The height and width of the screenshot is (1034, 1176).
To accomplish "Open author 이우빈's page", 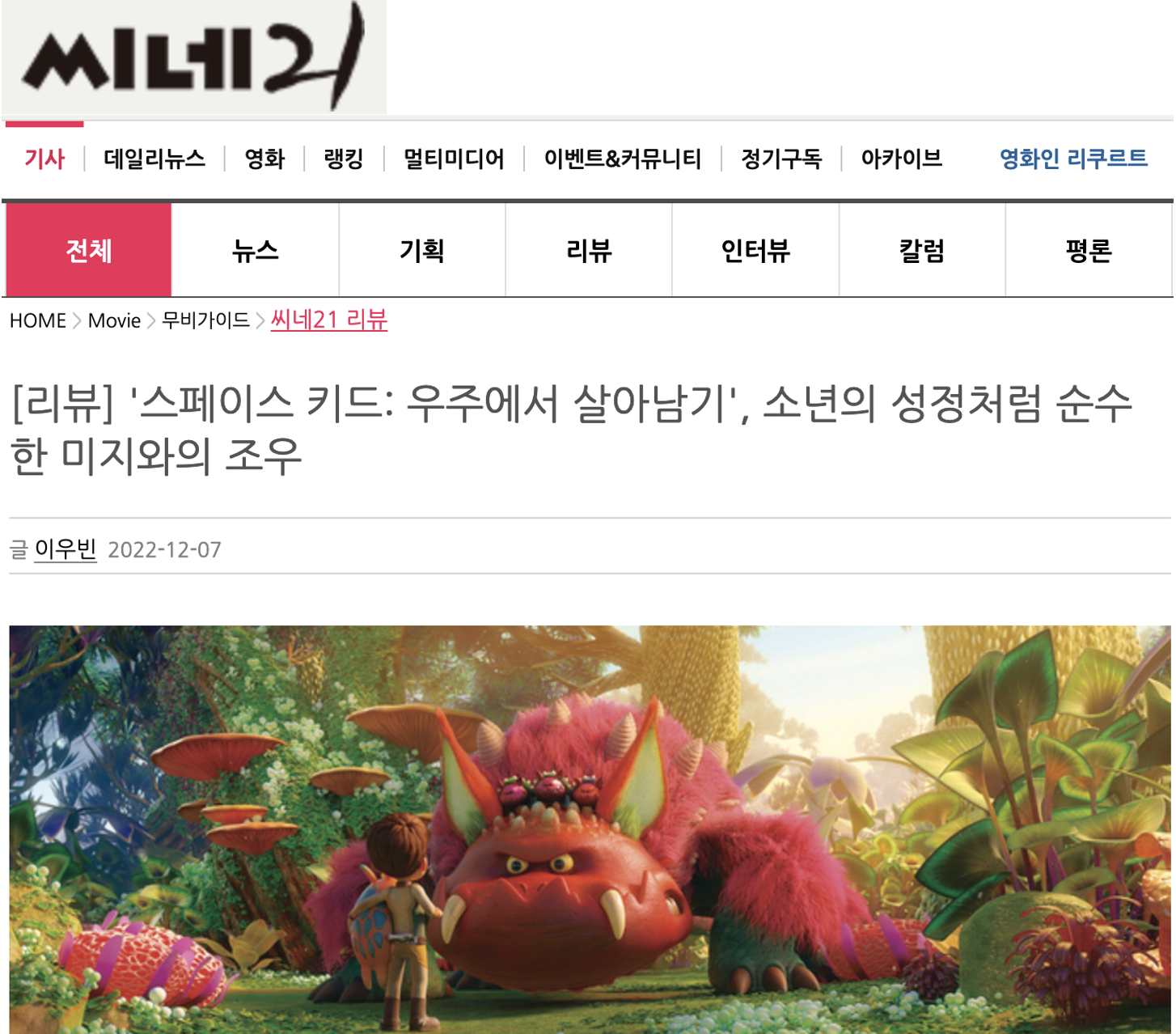I will pyautogui.click(x=66, y=549).
